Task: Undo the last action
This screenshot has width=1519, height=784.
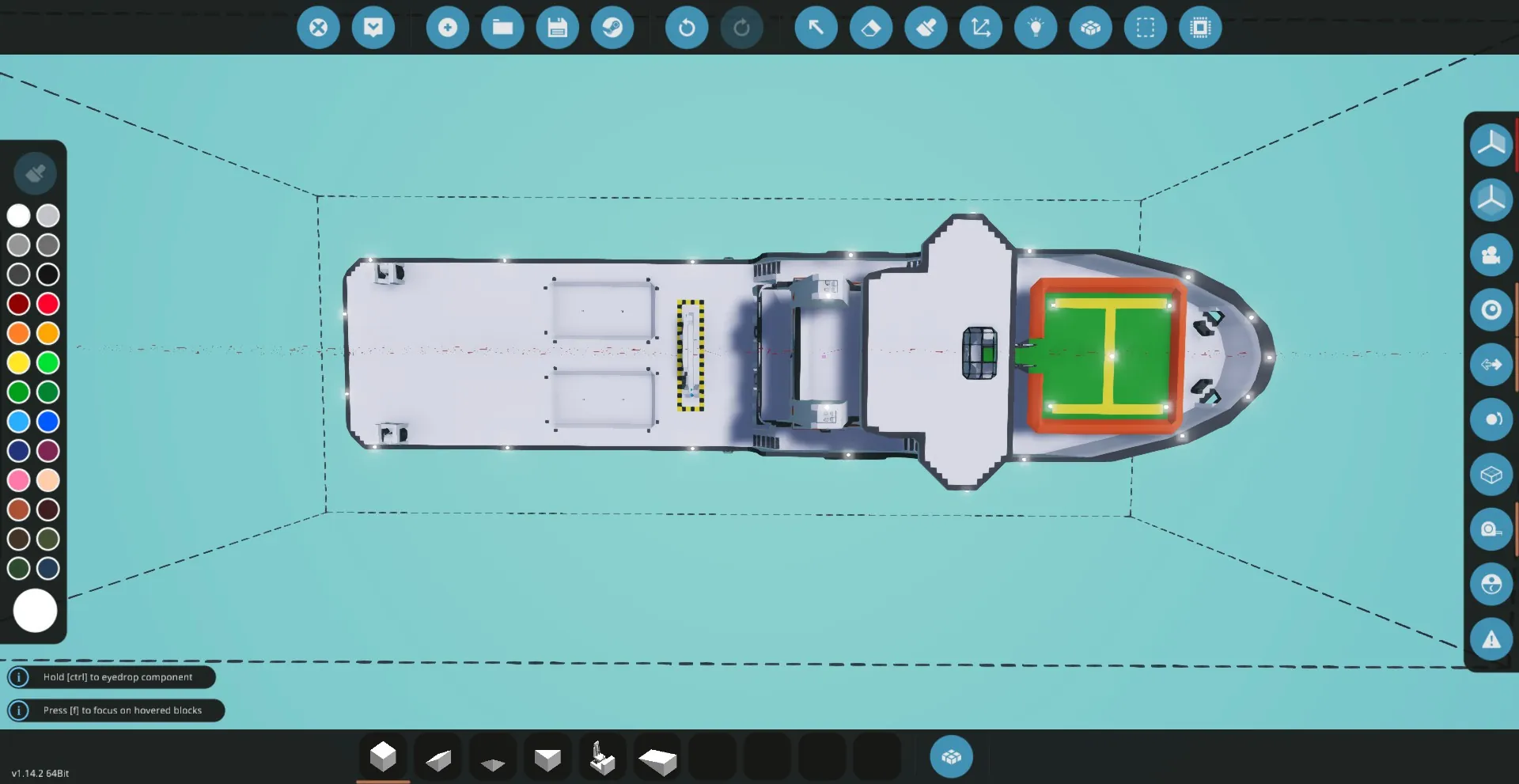Action: coord(686,28)
